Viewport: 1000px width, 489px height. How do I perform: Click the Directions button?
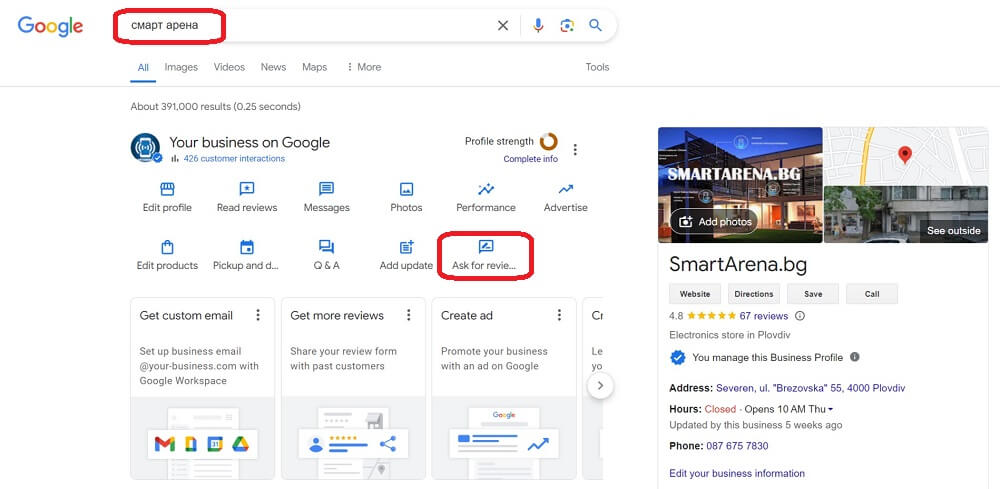(754, 294)
